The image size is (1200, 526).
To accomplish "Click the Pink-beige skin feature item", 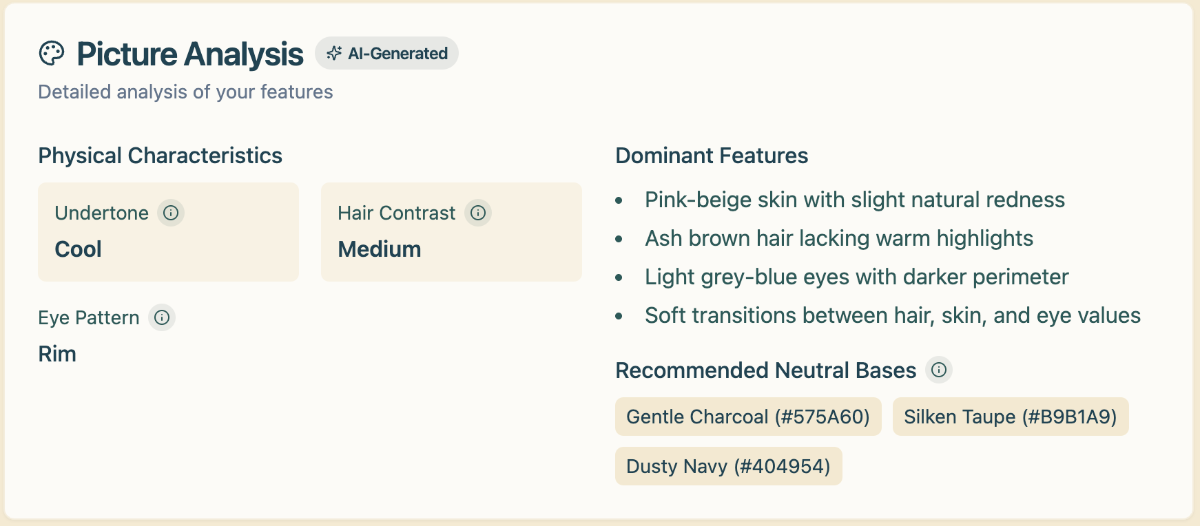I will click(x=855, y=200).
